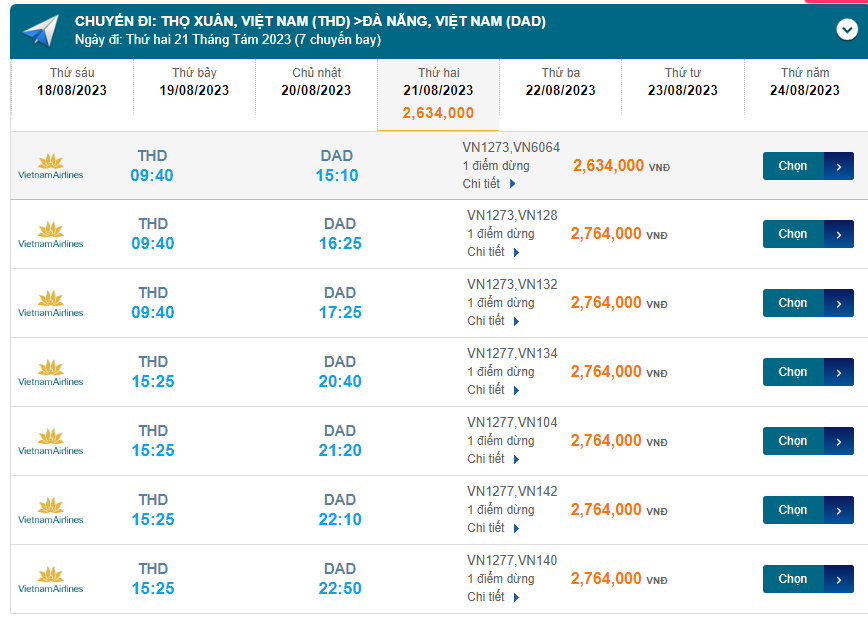
Task: Show Chi tiết for flight VN1277,VN134
Action: tap(494, 390)
